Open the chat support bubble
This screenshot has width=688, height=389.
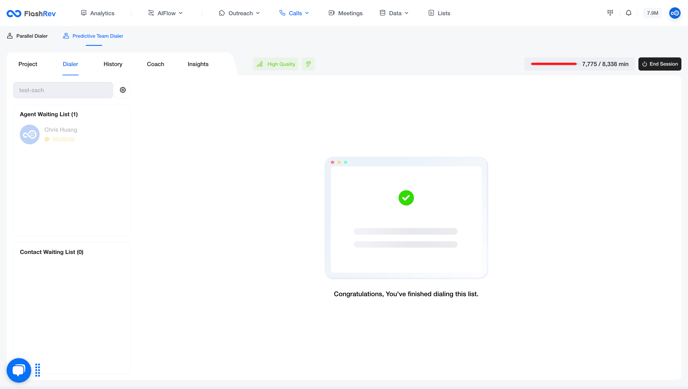pos(18,370)
